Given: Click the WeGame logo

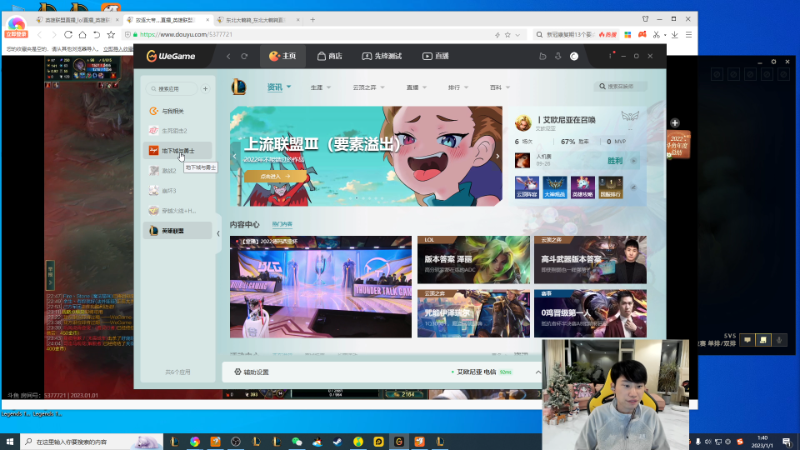Looking at the screenshot, I should tap(171, 56).
